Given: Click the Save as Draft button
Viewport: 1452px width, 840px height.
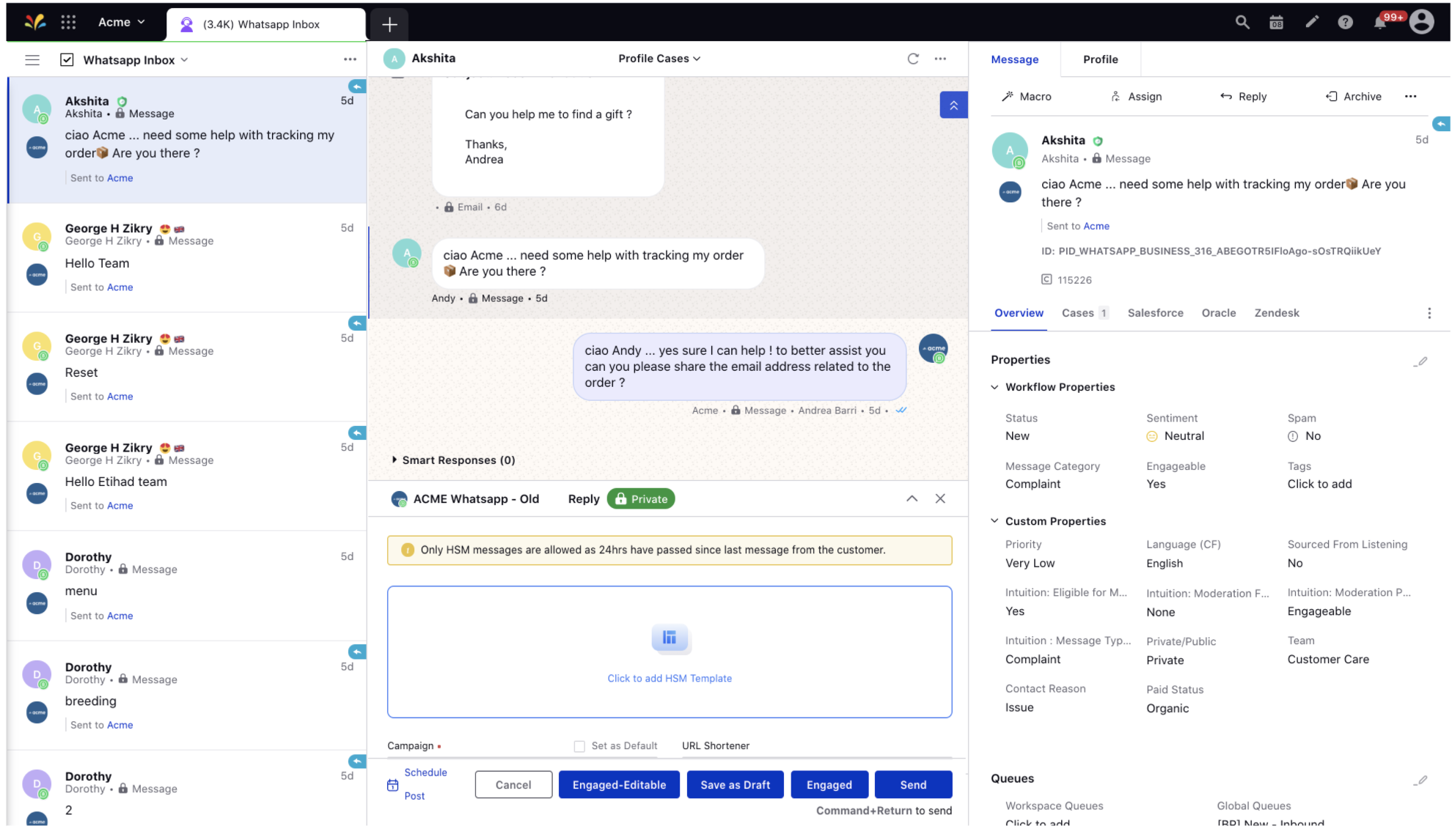Looking at the screenshot, I should coord(735,784).
